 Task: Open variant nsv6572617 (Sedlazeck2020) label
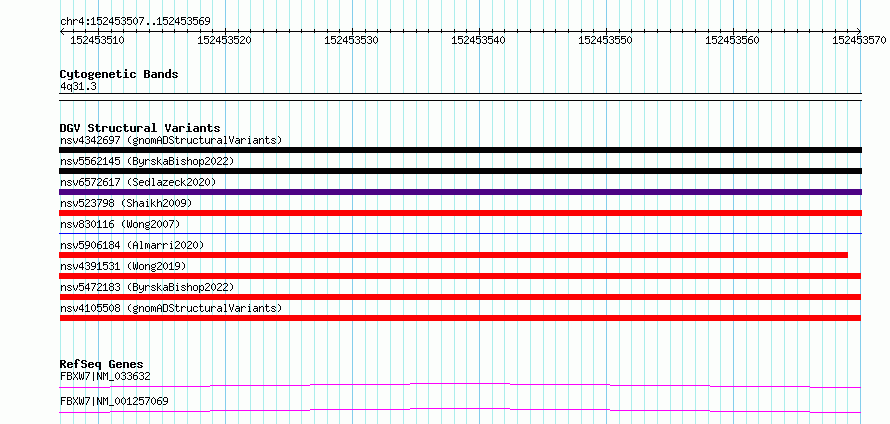coord(138,182)
